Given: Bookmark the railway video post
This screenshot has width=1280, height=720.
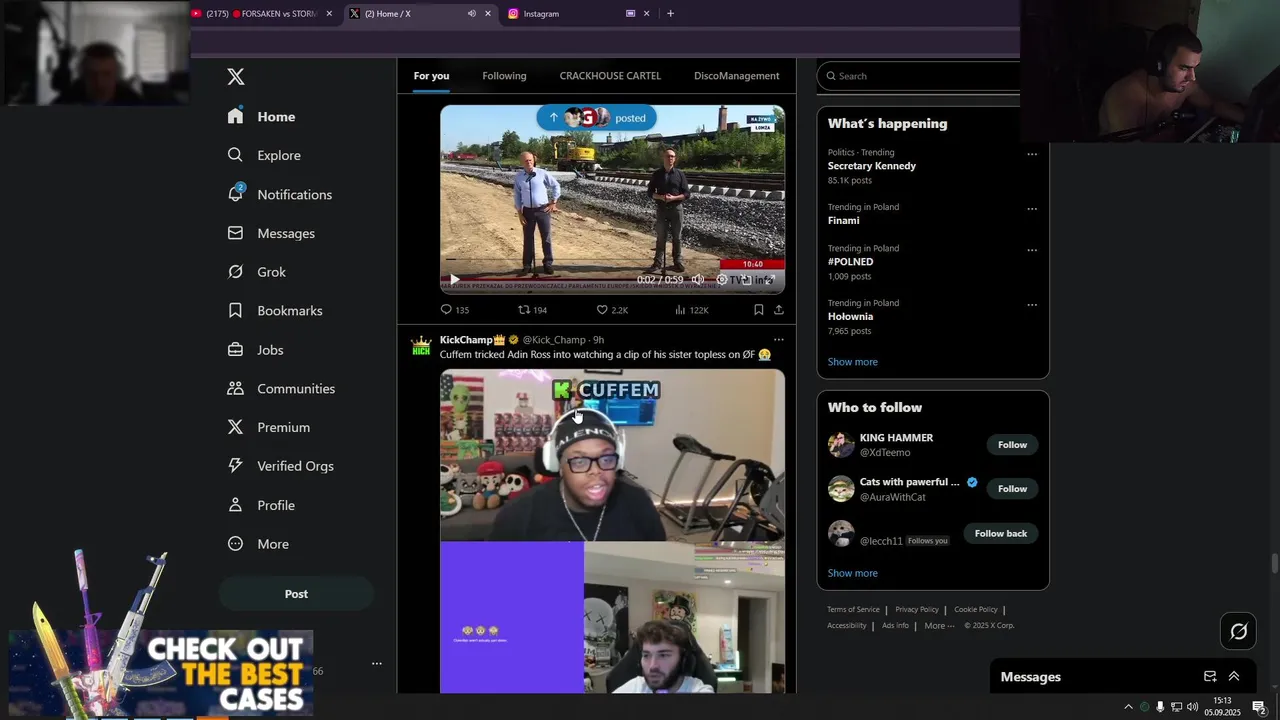Looking at the screenshot, I should tap(759, 310).
